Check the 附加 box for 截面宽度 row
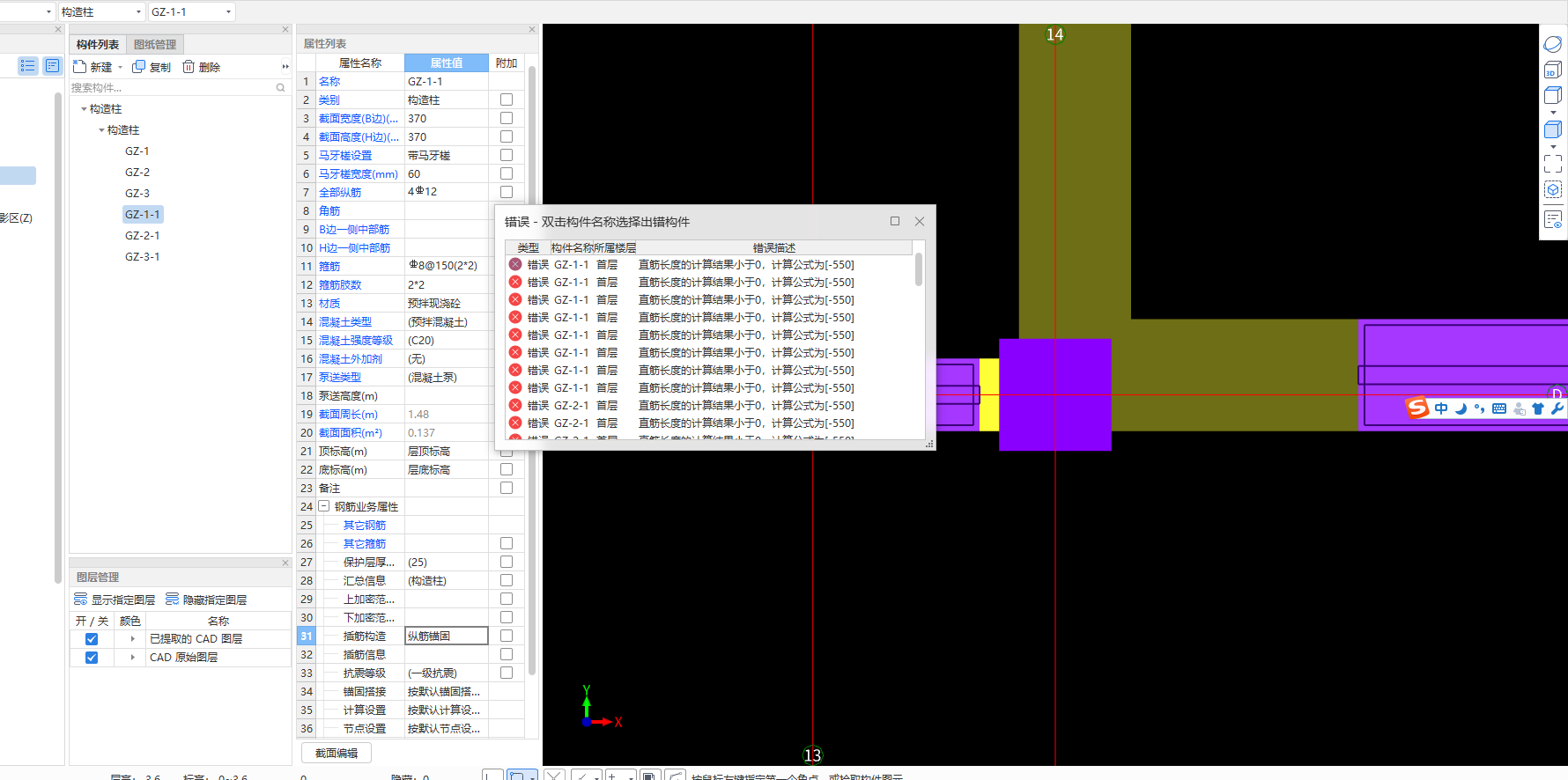Viewport: 1568px width, 780px height. (x=507, y=118)
